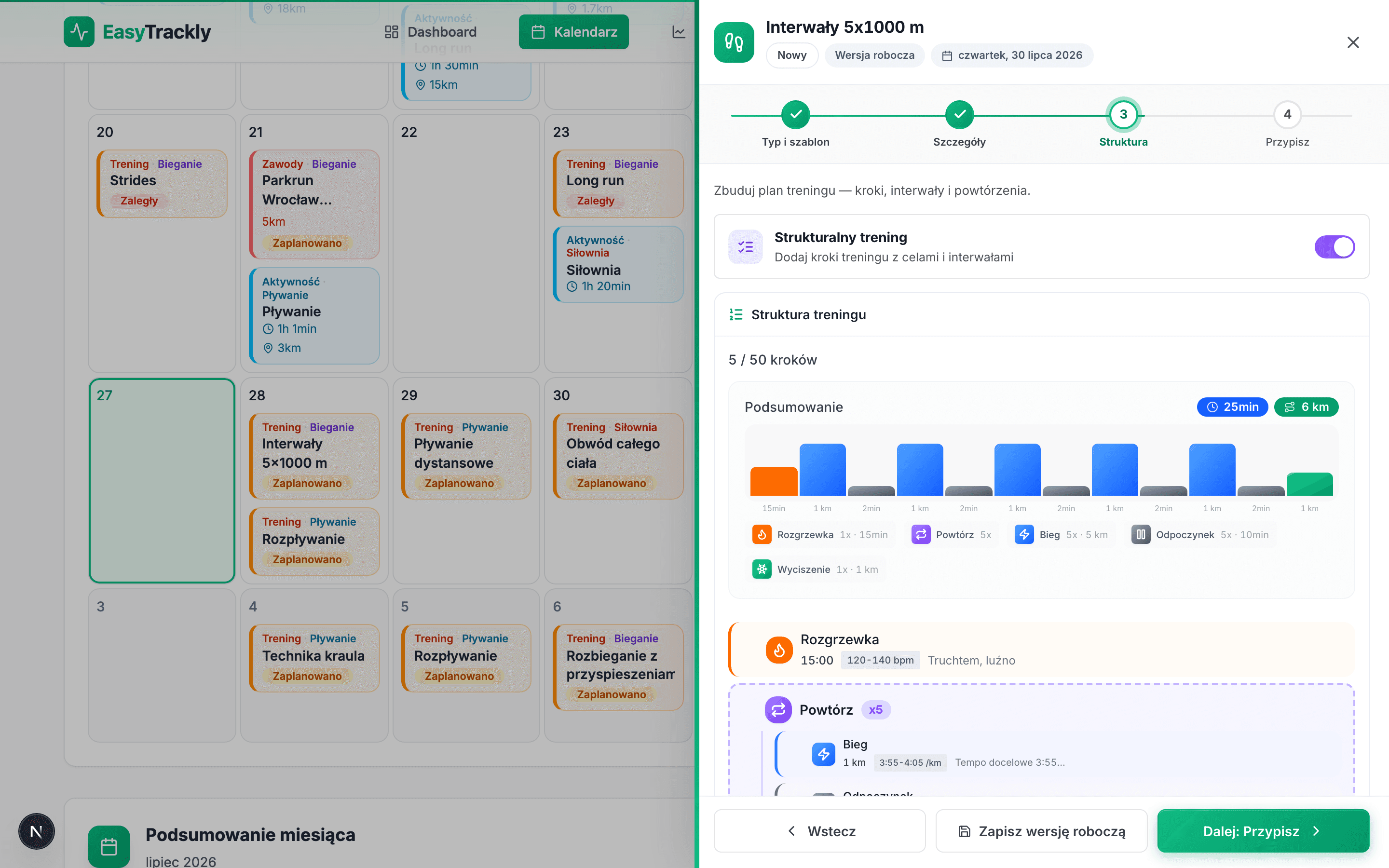Click the green 1 km cooldown bar in the chart

(1309, 484)
